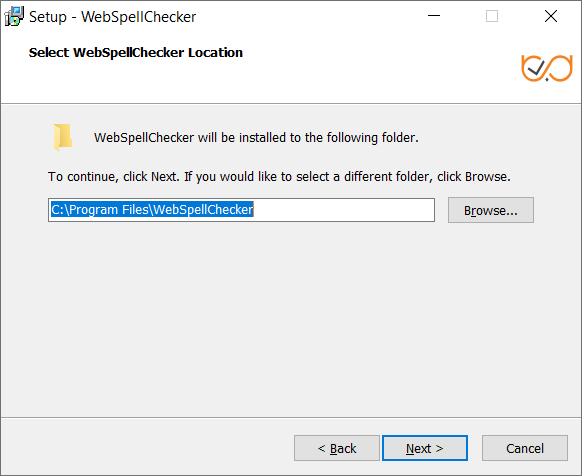
Task: Proceed with the Next > button
Action: click(425, 448)
